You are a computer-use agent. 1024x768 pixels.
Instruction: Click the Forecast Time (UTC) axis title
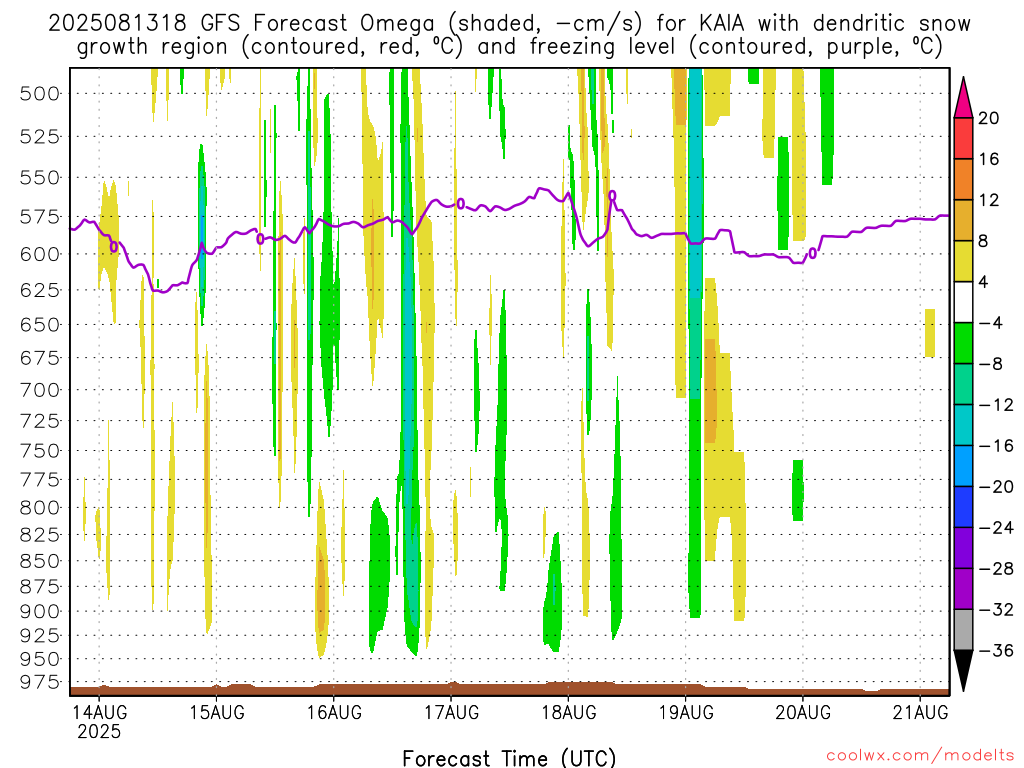coord(509,758)
